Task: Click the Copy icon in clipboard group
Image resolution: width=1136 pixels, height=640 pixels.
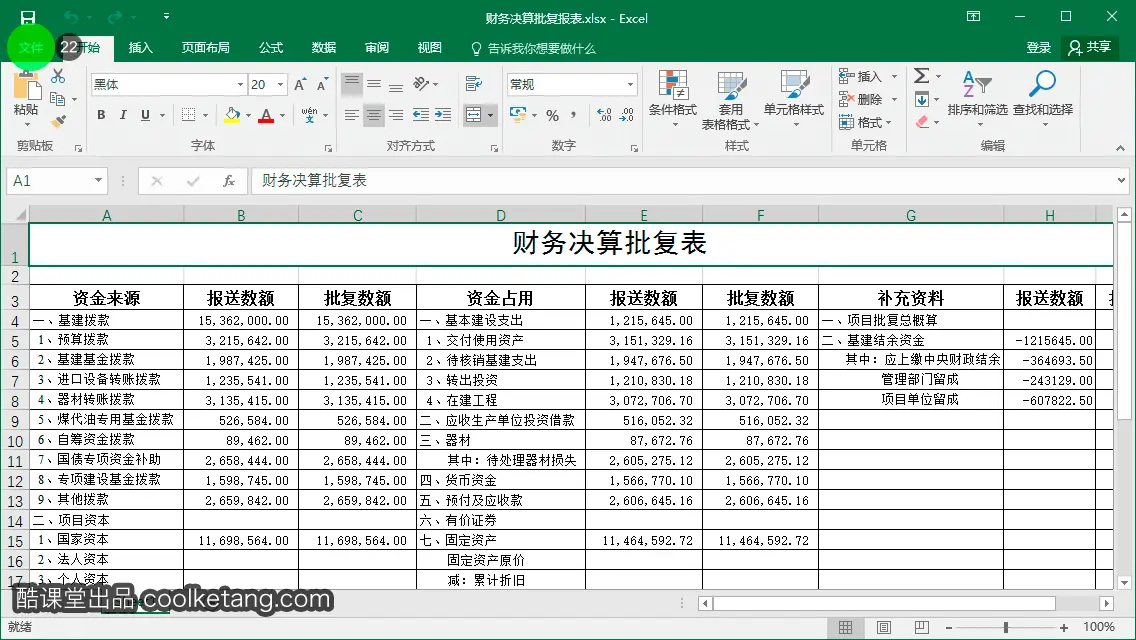Action: click(x=57, y=99)
